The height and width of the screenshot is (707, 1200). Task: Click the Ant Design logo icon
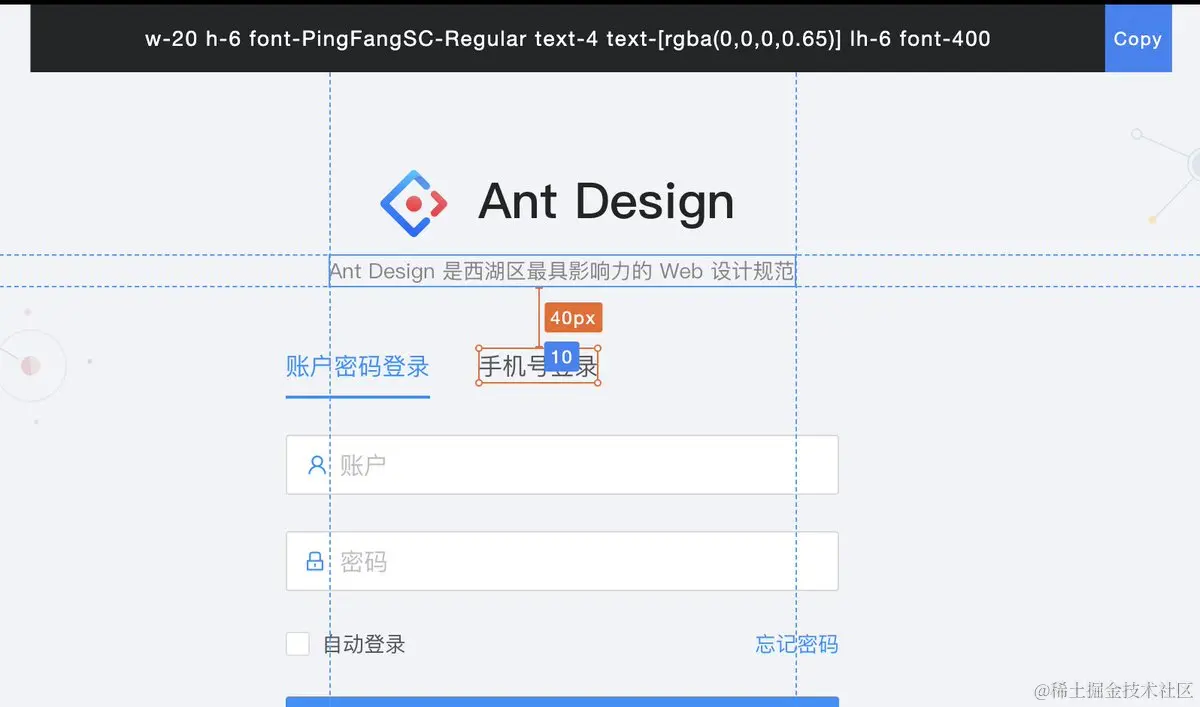tap(413, 203)
